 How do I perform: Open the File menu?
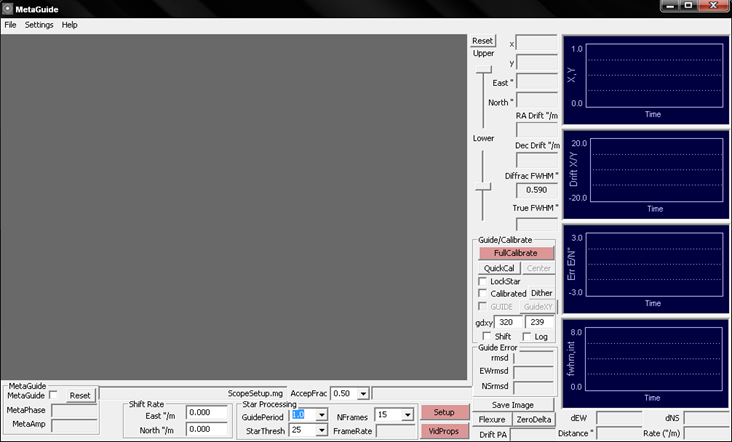click(x=10, y=24)
